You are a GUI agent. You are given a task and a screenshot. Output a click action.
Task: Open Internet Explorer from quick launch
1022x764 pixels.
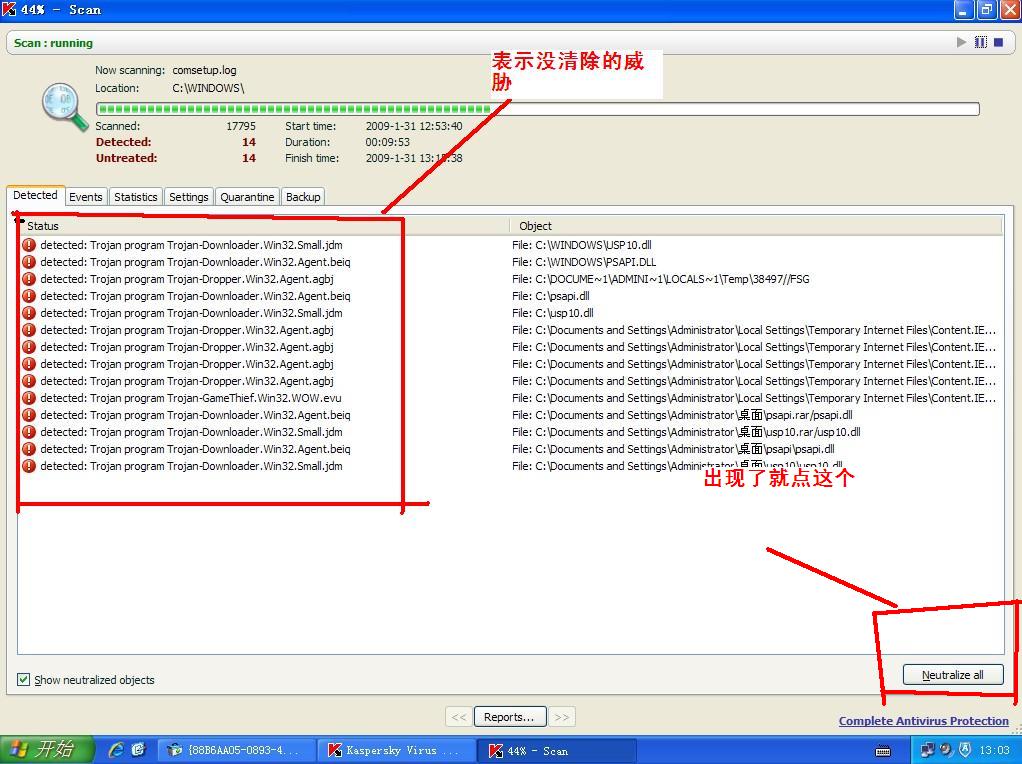coord(117,750)
